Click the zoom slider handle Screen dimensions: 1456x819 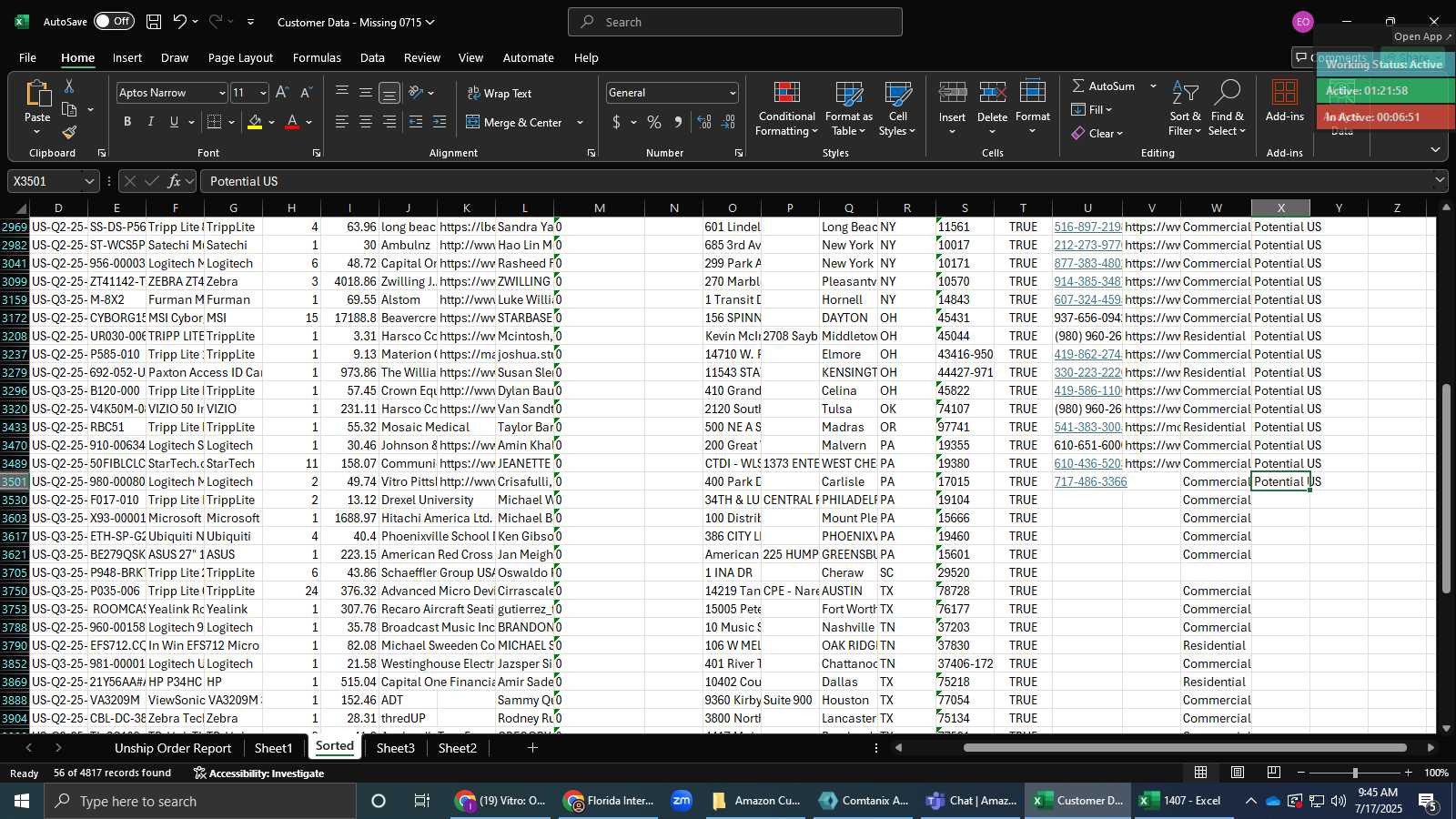tap(1355, 773)
